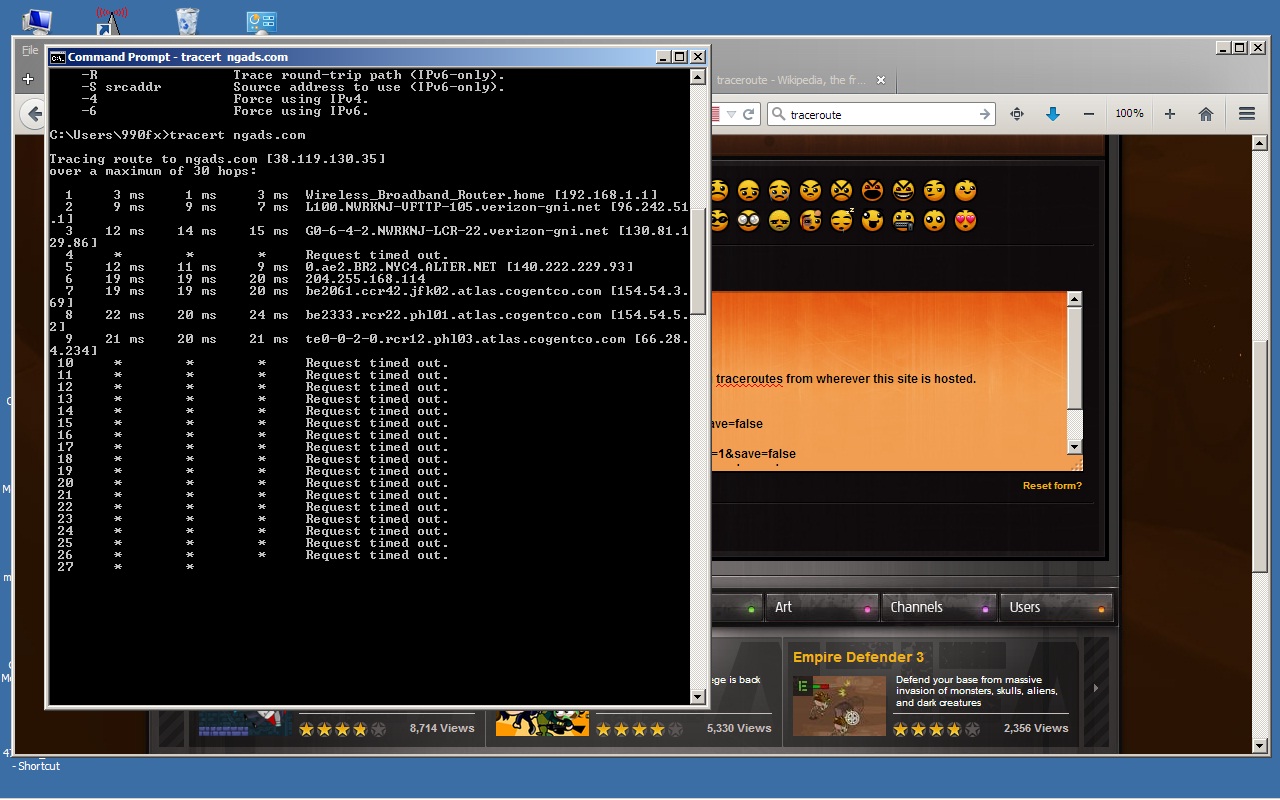This screenshot has height=800, width=1280.
Task: Insert the shouting angry emoticon
Action: pos(872,190)
